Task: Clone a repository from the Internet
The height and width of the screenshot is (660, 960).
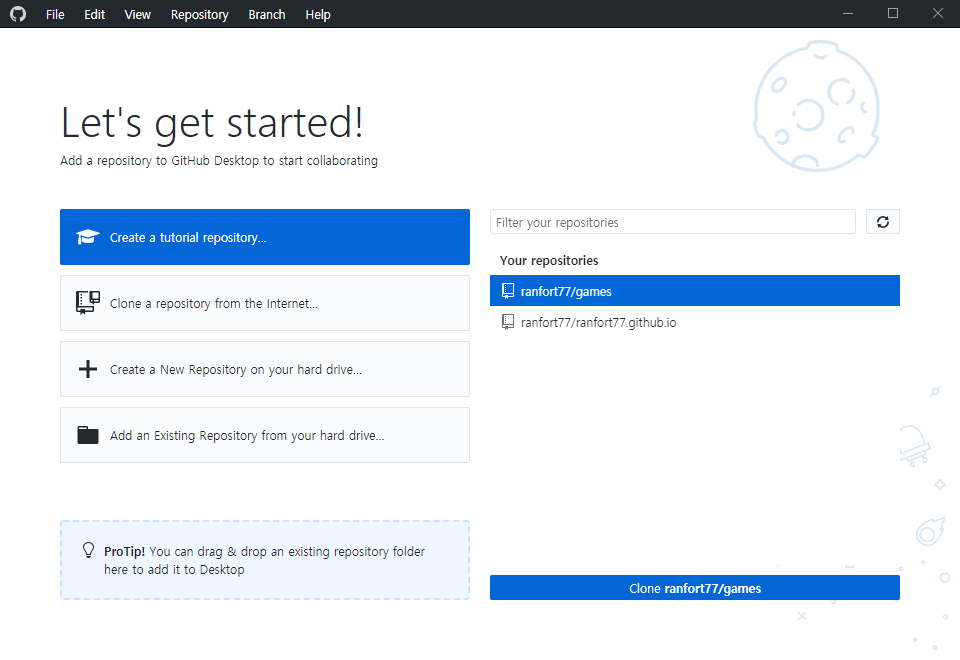Action: pos(265,302)
